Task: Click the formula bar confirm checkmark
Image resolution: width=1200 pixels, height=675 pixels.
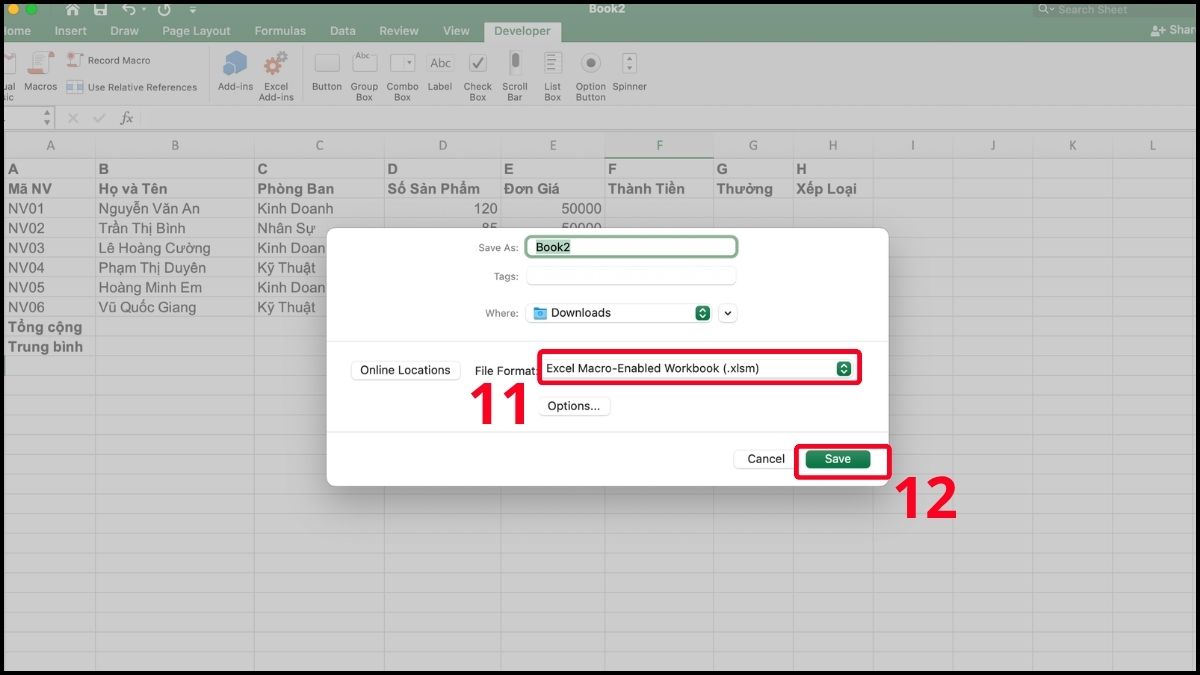Action: point(99,118)
